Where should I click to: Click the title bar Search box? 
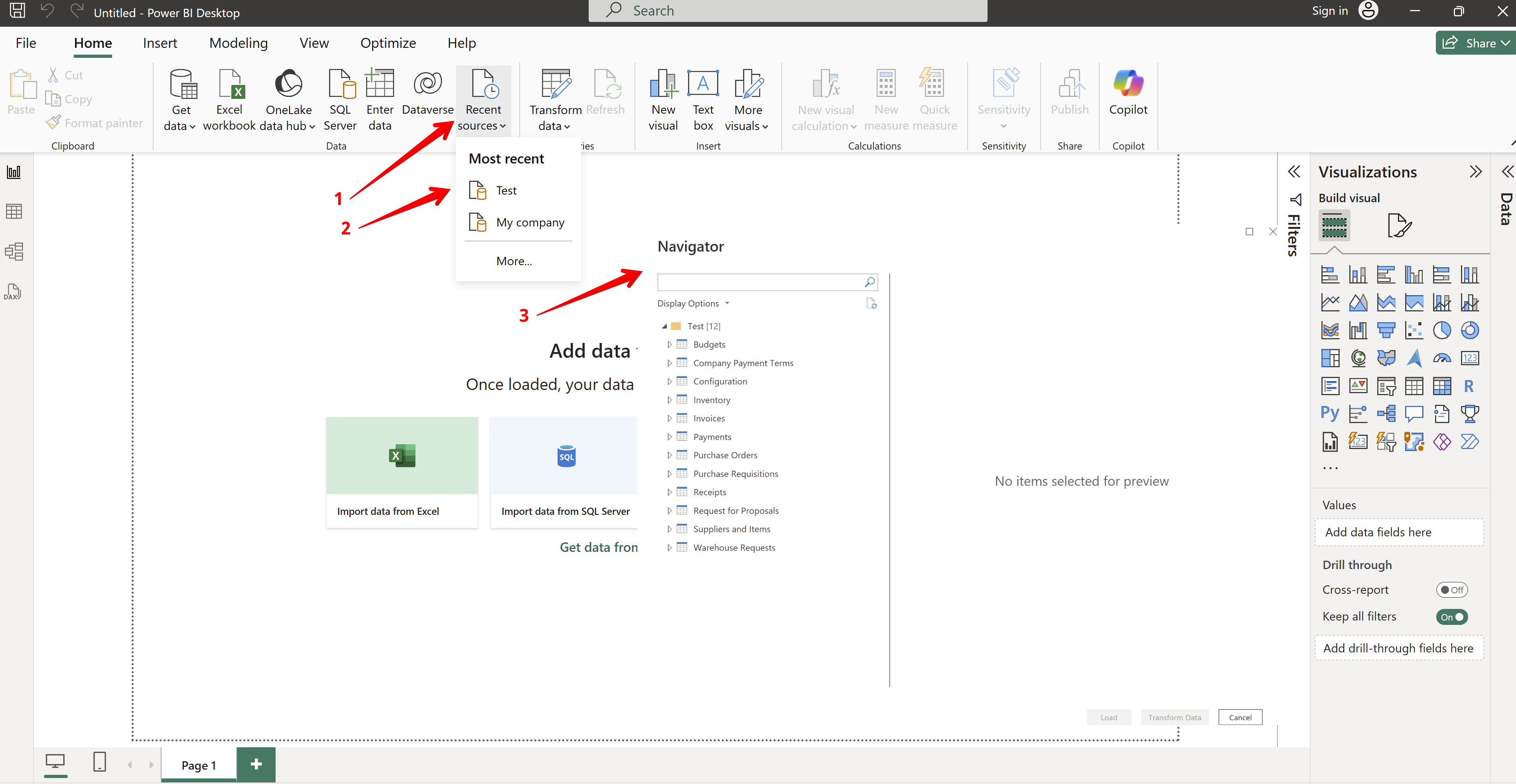click(787, 11)
